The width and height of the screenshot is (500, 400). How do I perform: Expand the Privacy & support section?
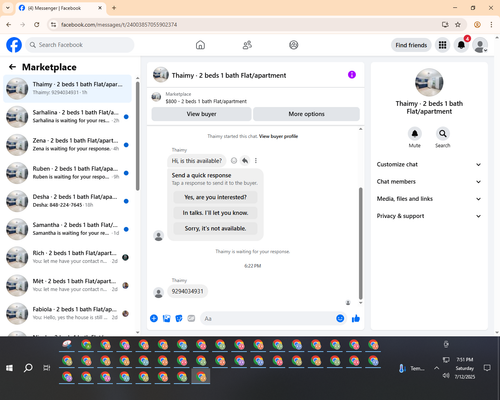click(x=429, y=216)
